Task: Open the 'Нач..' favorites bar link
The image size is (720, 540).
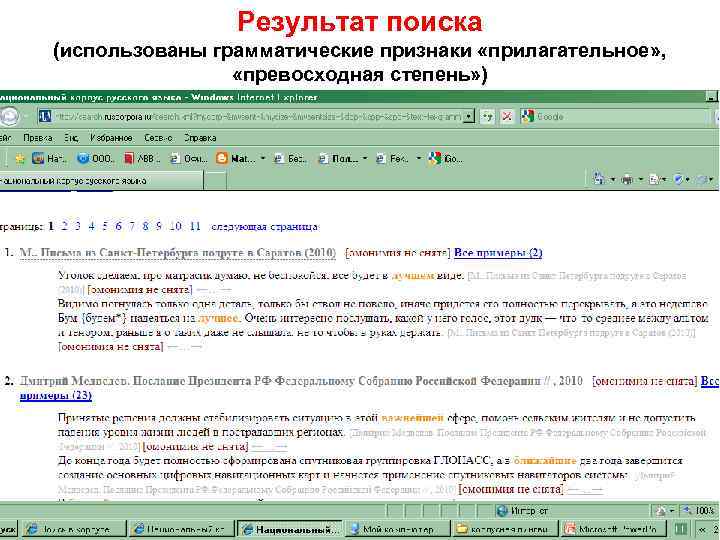Action: click(49, 159)
